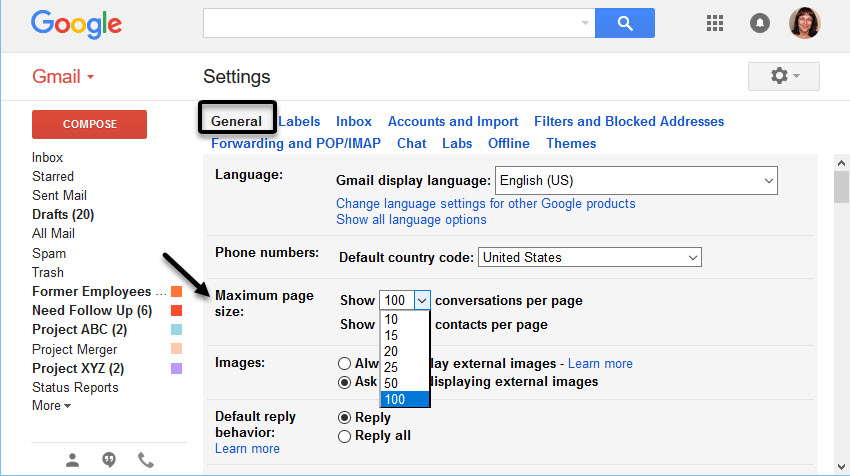This screenshot has width=850, height=476.
Task: Open Drafts (20) folder
Action: 63,214
